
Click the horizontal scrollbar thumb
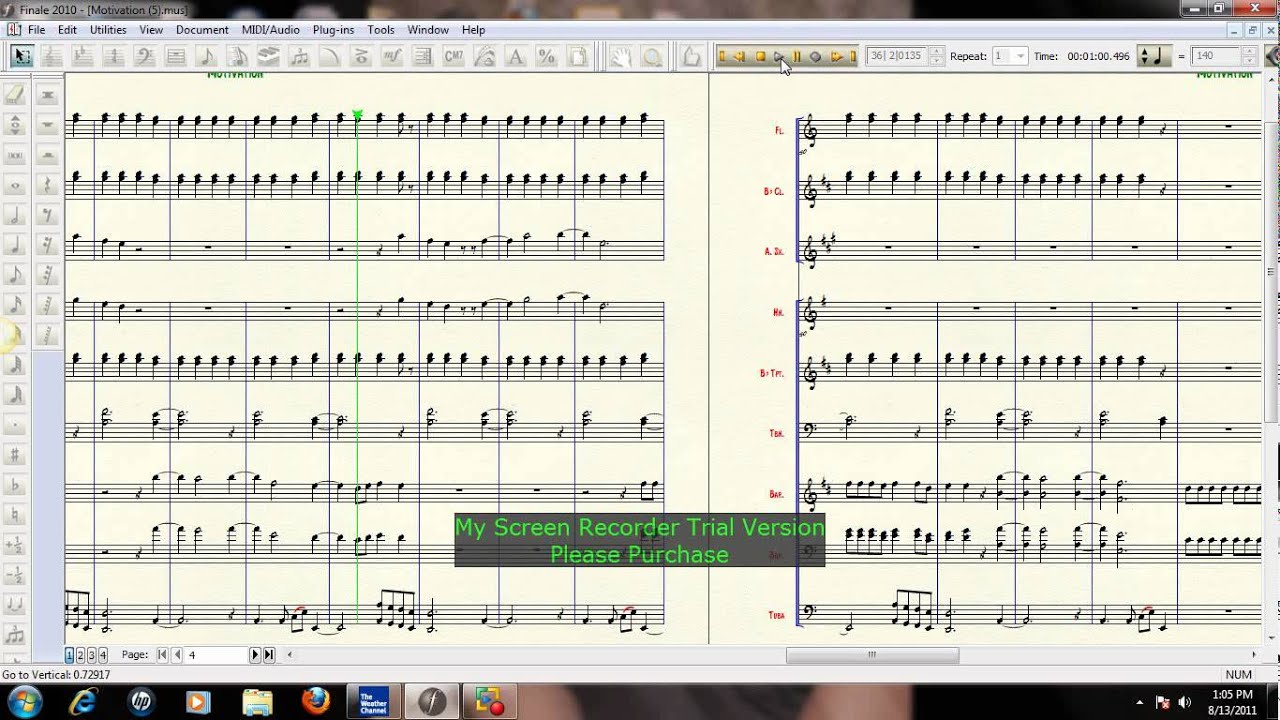(872, 655)
